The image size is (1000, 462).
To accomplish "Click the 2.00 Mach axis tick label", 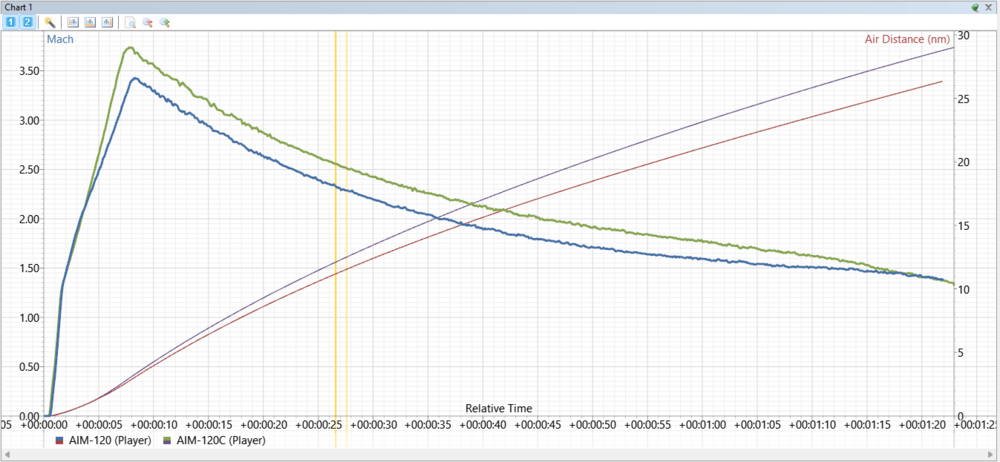I will (x=31, y=219).
